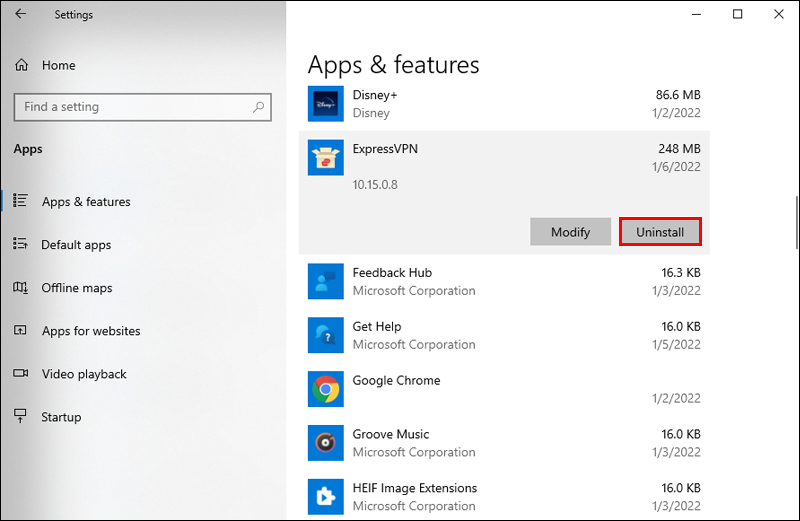Switch to Offline maps page
Viewport: 800px width, 521px height.
point(76,288)
